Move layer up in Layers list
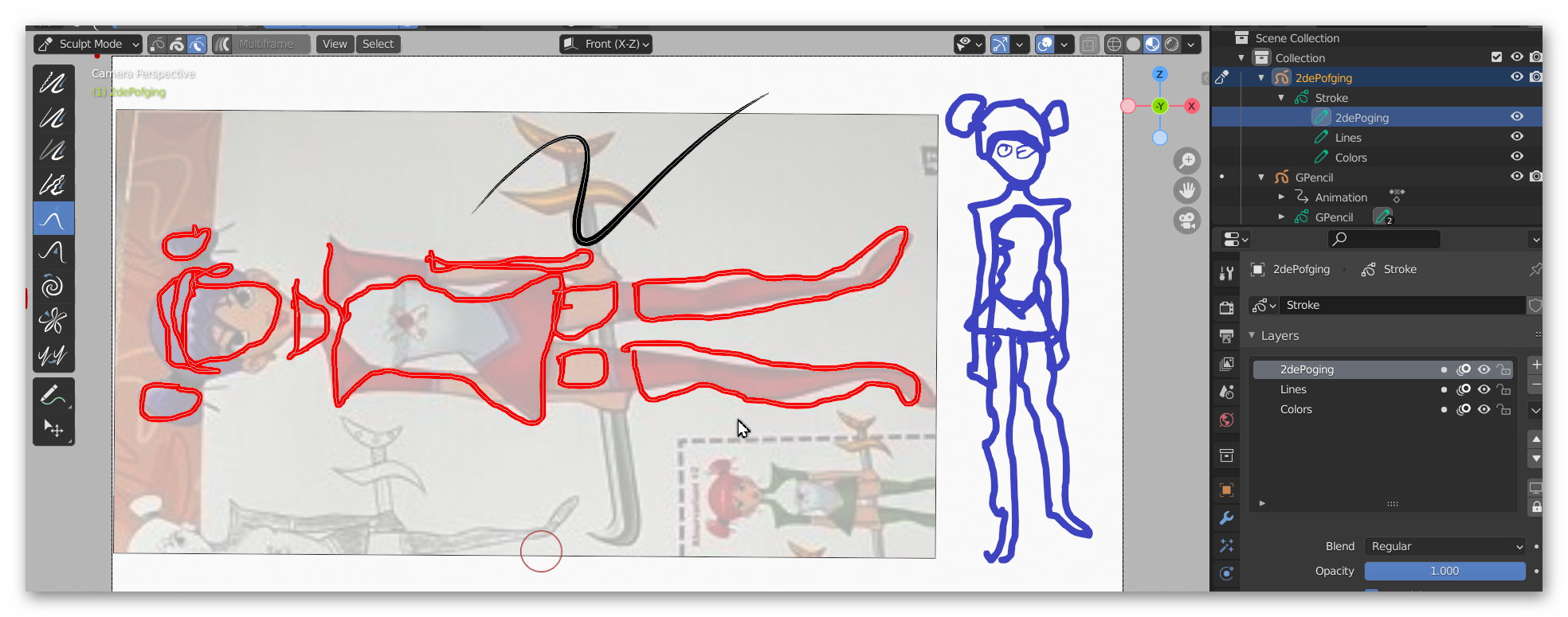The height and width of the screenshot is (617, 1568). [1535, 439]
